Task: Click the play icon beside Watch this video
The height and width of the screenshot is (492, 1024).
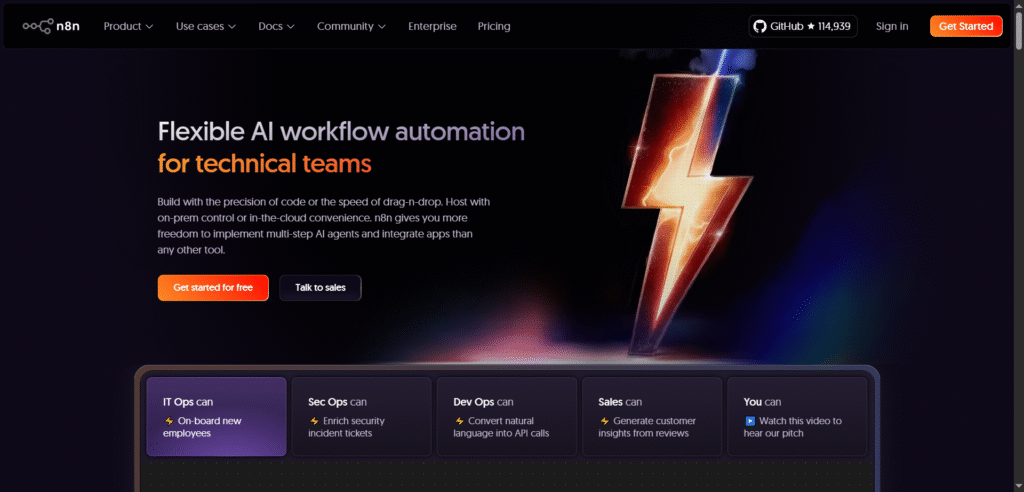Action: 750,421
